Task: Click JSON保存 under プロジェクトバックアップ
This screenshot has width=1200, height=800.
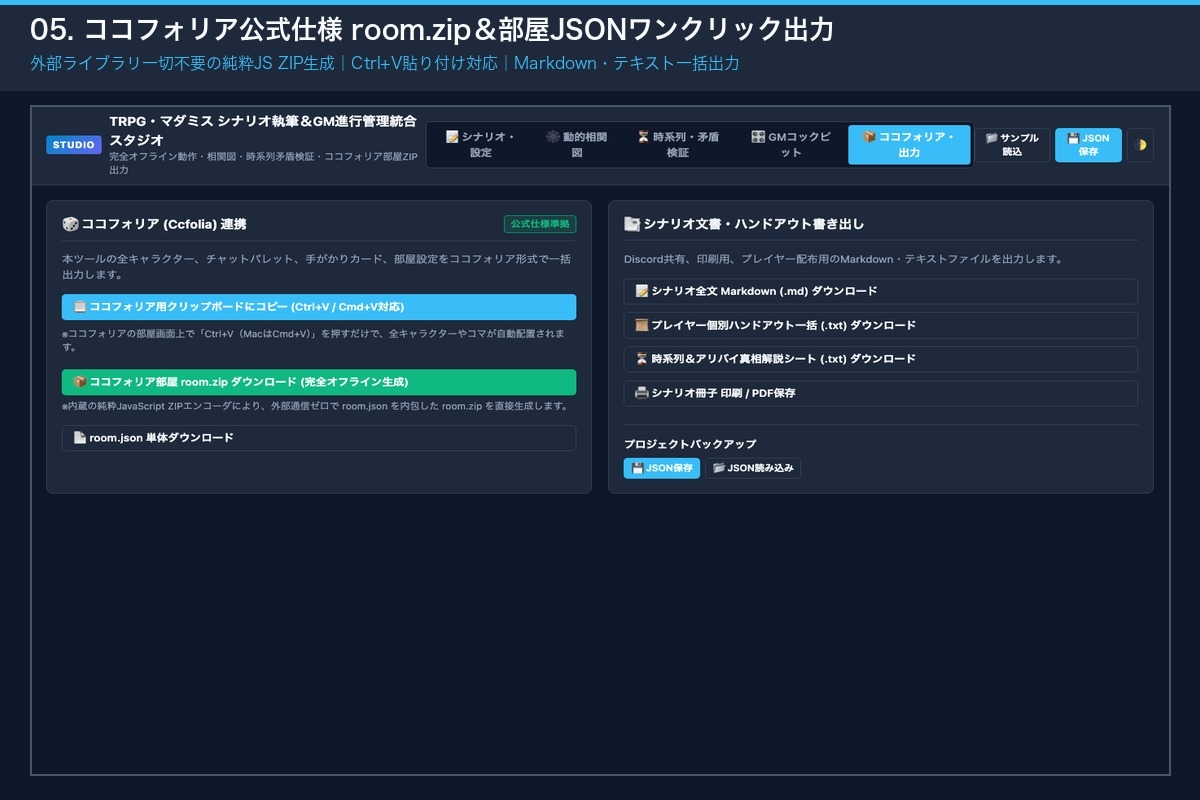Action: point(662,468)
